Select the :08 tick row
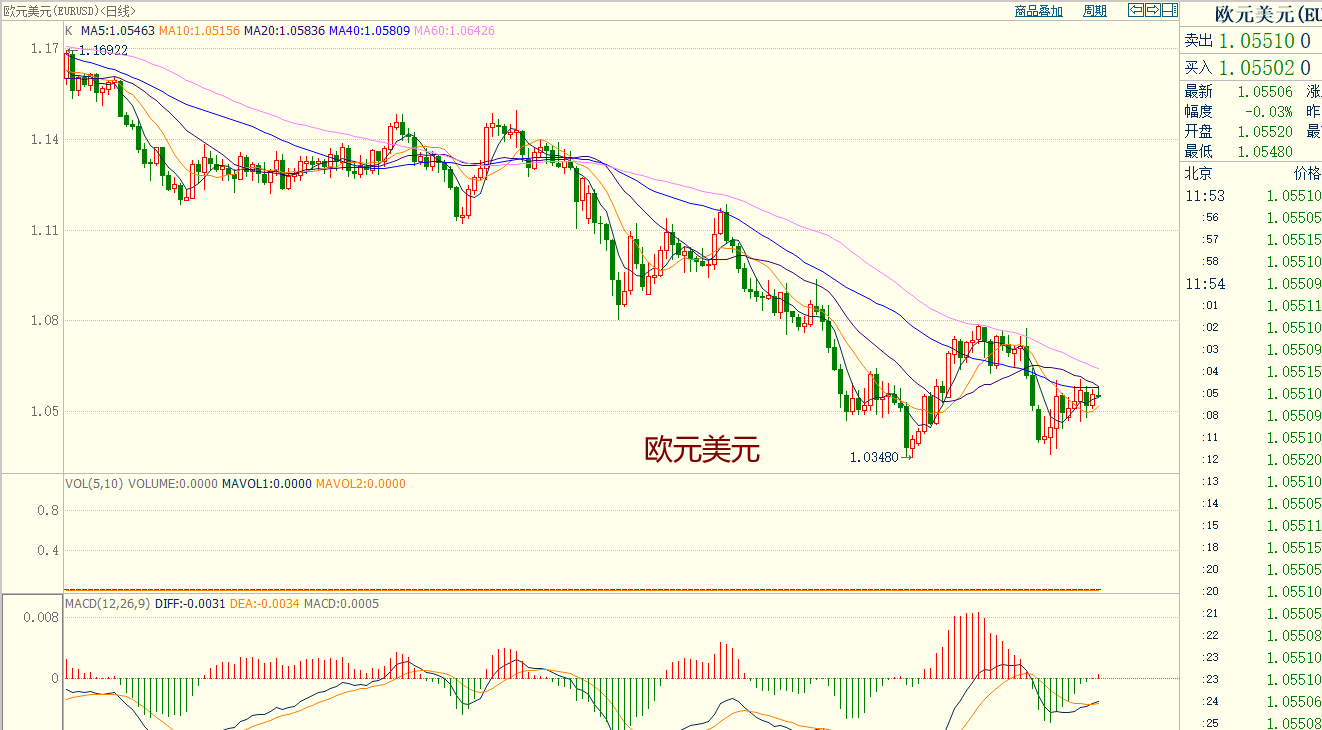The height and width of the screenshot is (730, 1322). coord(1252,416)
